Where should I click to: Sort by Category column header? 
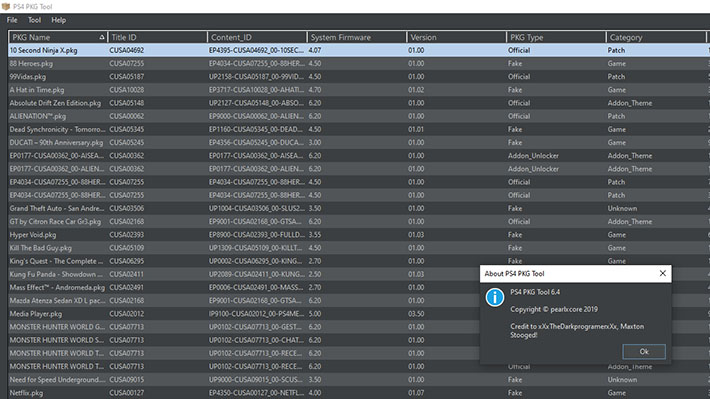pyautogui.click(x=656, y=37)
